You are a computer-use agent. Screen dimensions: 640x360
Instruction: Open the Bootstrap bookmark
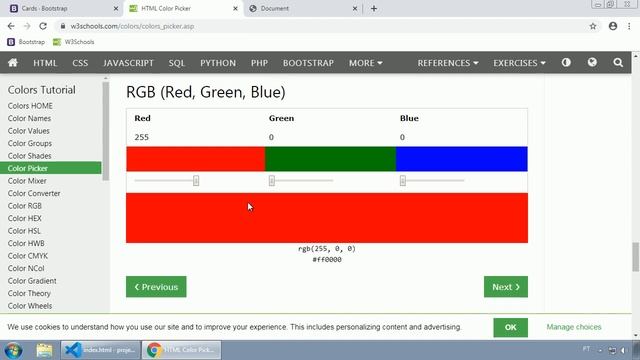pos(26,42)
